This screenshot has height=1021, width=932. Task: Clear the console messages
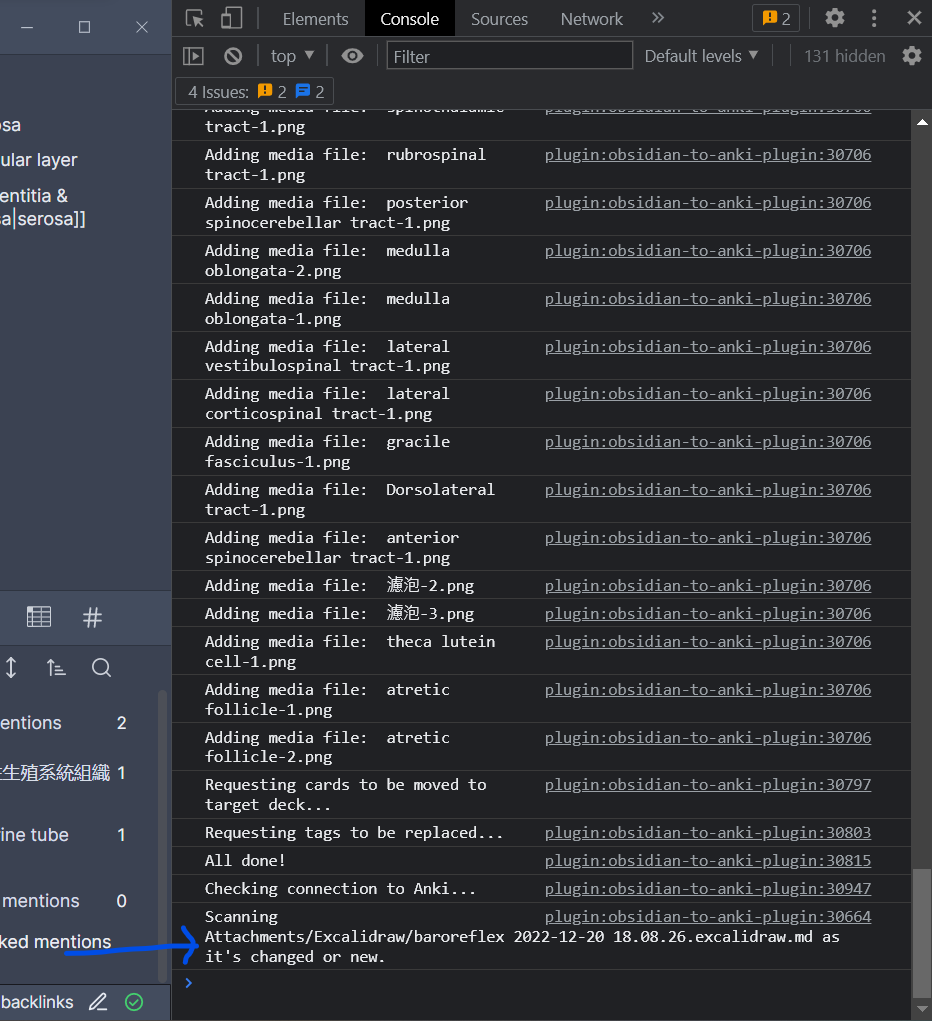point(233,55)
